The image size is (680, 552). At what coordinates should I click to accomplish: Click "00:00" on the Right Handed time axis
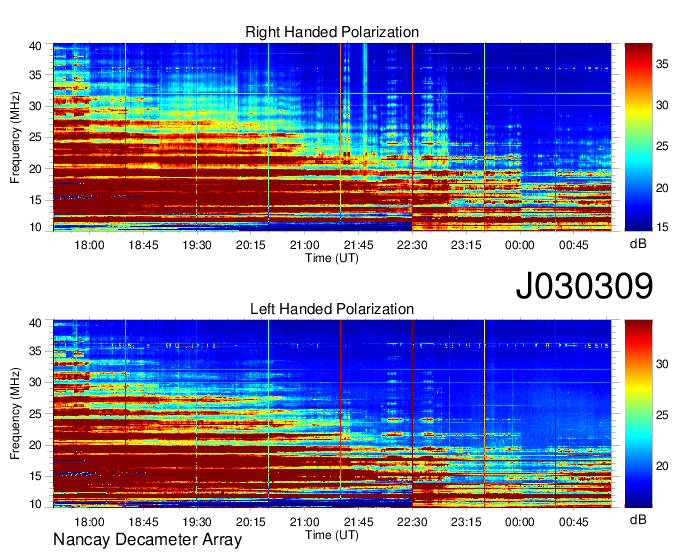pyautogui.click(x=520, y=245)
